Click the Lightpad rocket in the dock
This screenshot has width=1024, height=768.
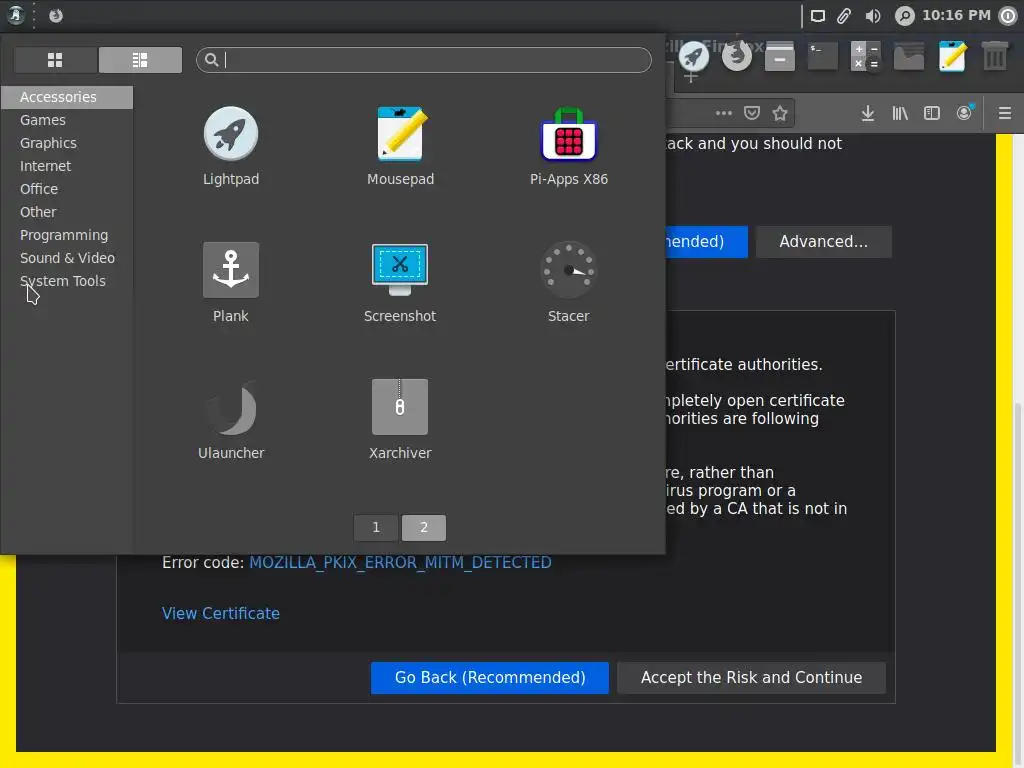(694, 56)
